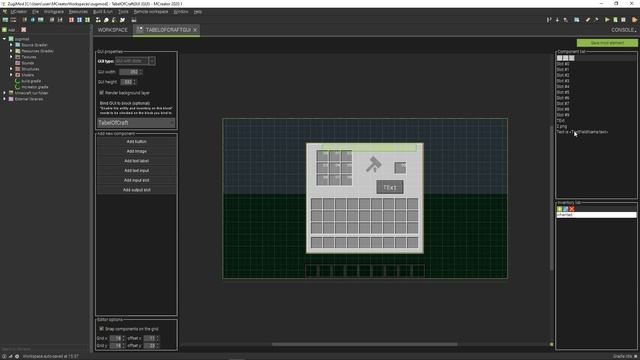640x360 pixels.
Task: Select the Sounds tree item
Action: click(x=28, y=63)
